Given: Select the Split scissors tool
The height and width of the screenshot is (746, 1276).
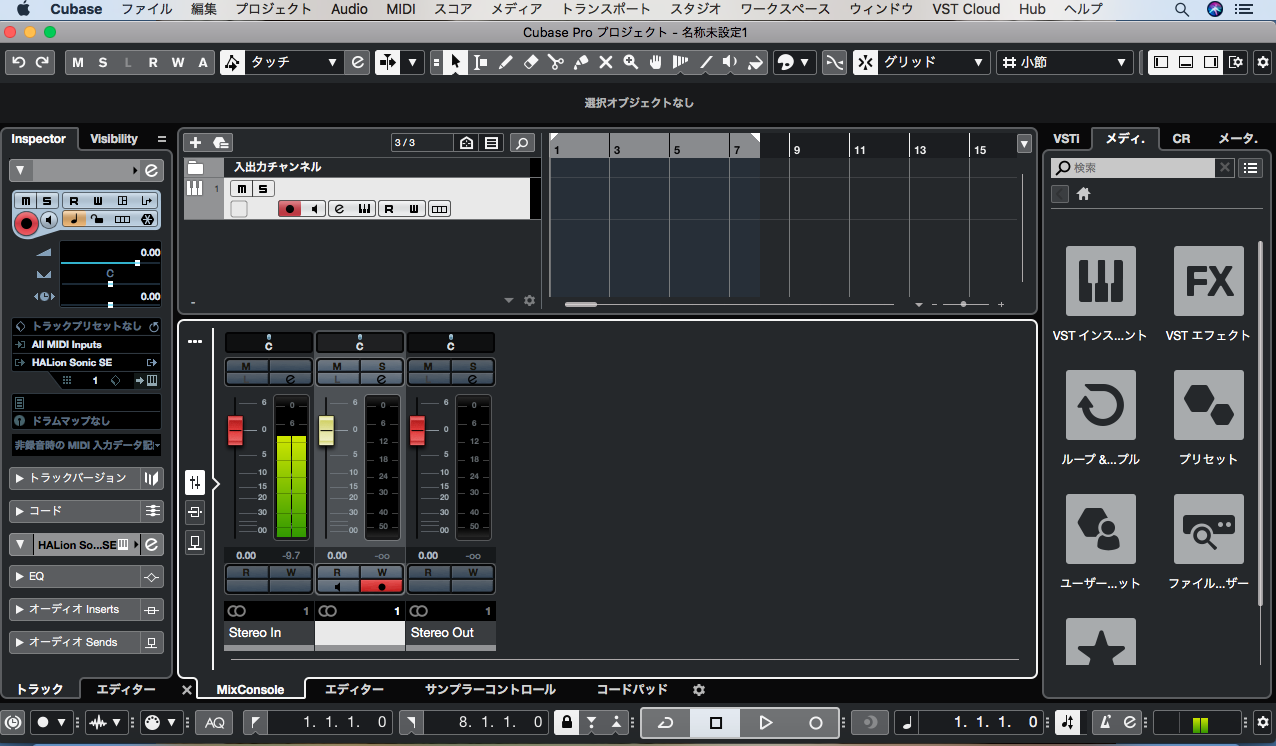Looking at the screenshot, I should (556, 62).
